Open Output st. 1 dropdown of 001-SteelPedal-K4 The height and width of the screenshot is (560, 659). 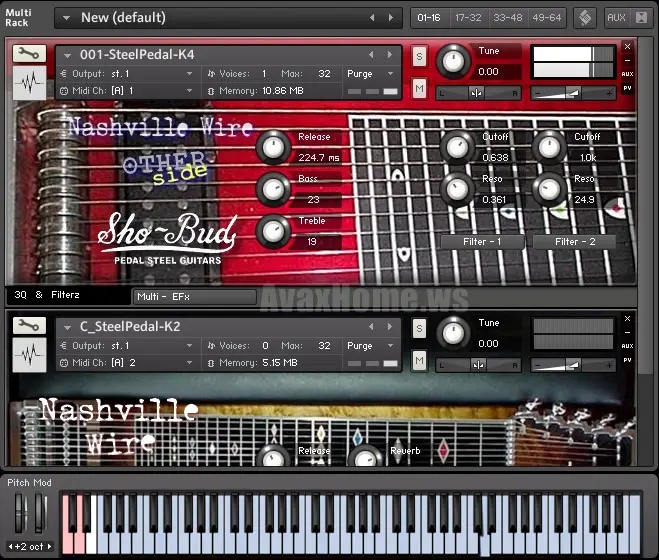coord(190,74)
